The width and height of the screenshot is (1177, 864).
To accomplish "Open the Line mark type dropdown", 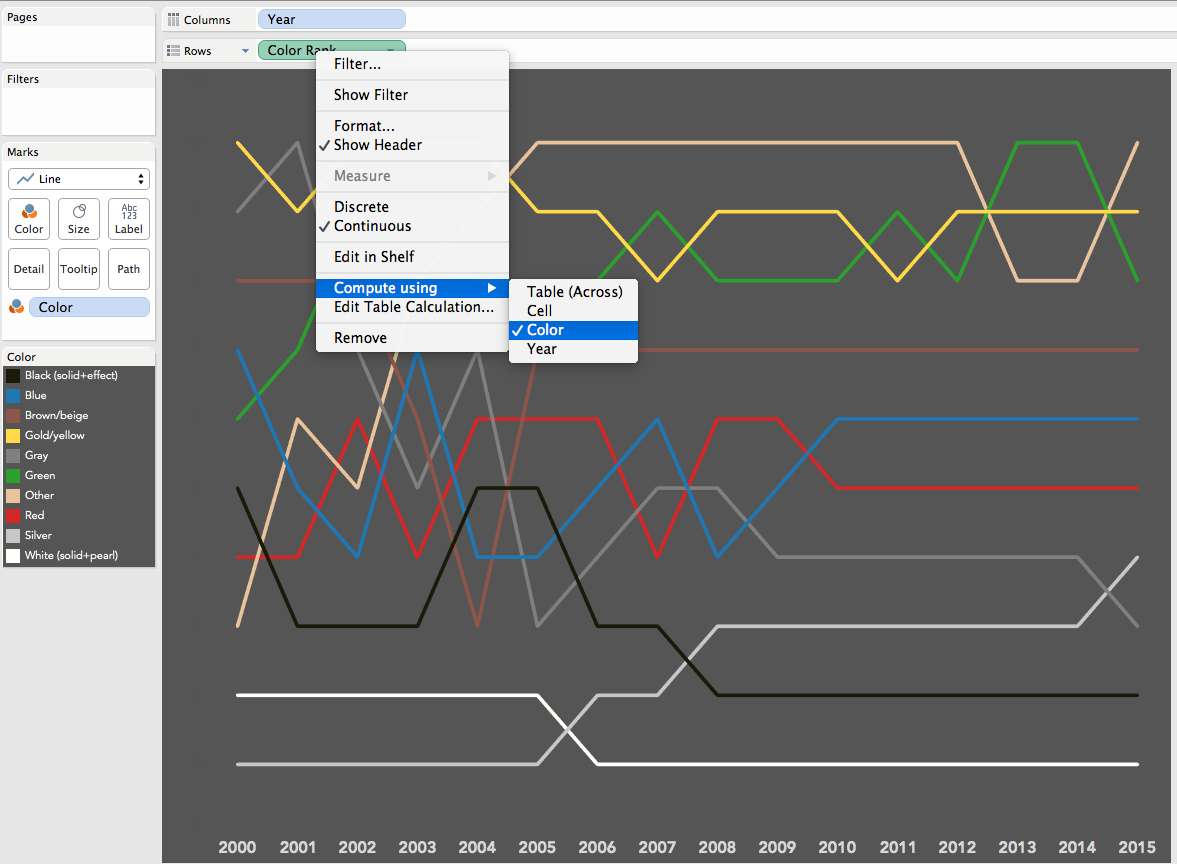I will click(x=79, y=179).
